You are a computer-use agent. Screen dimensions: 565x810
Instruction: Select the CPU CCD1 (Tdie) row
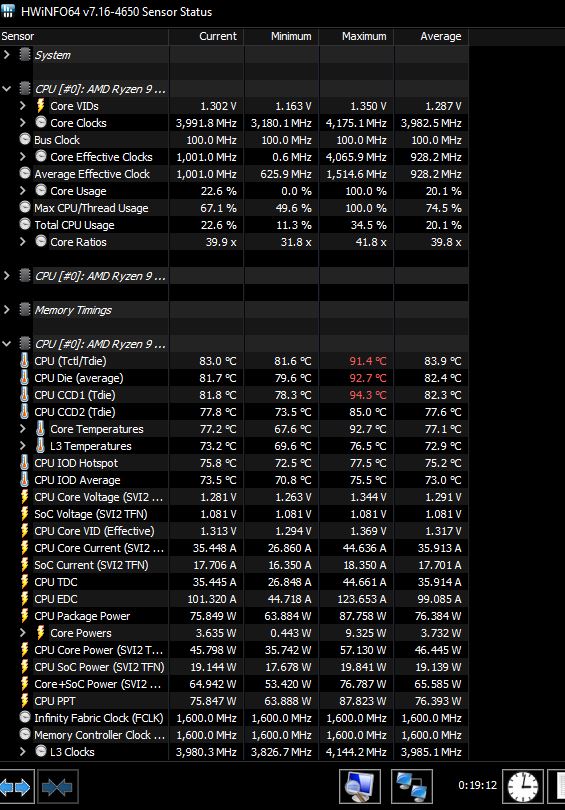[x=234, y=395]
